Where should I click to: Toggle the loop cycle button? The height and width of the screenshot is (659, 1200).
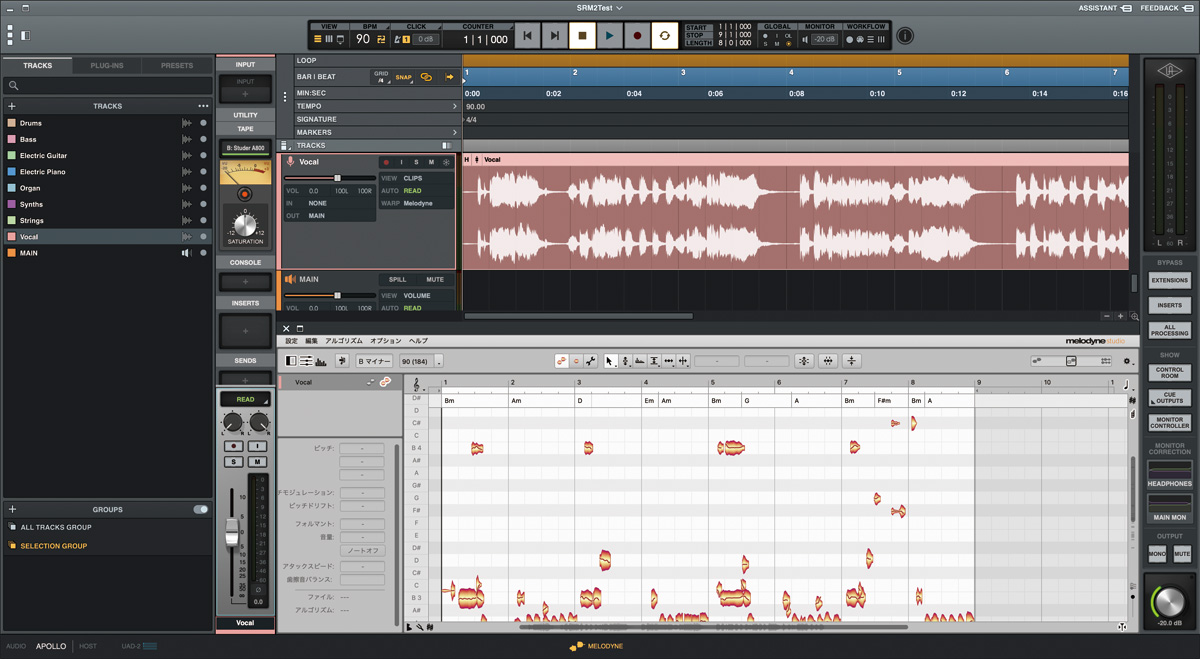[664, 36]
